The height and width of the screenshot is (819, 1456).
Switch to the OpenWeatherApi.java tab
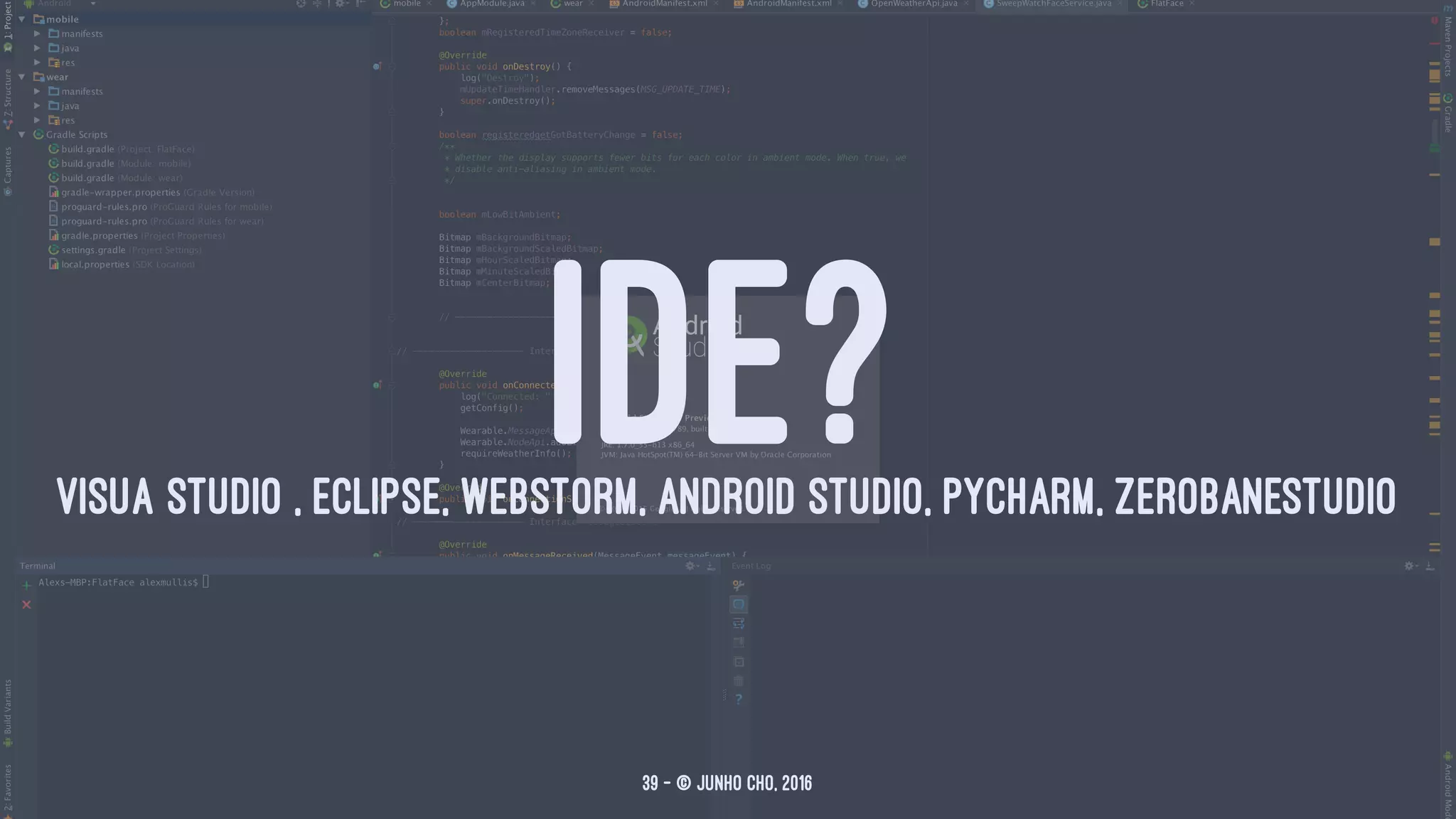tap(914, 4)
